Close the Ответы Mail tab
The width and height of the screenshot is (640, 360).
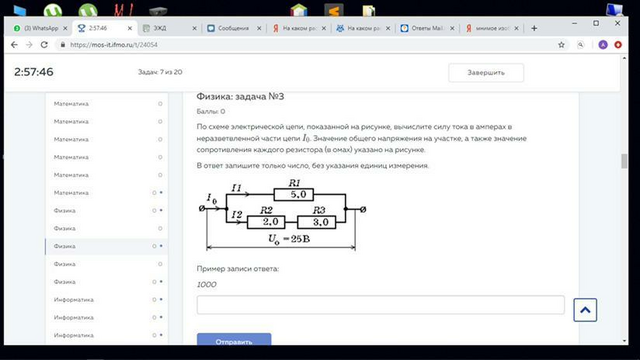[x=452, y=28]
